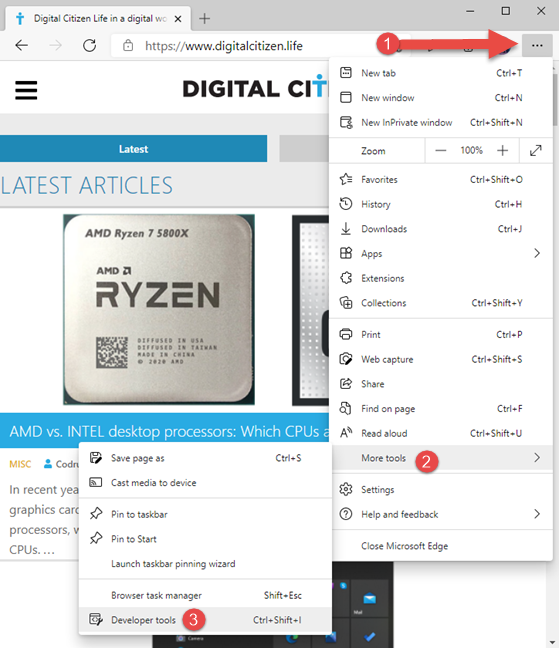Increase zoom with the plus button
The image size is (559, 648).
(x=502, y=150)
